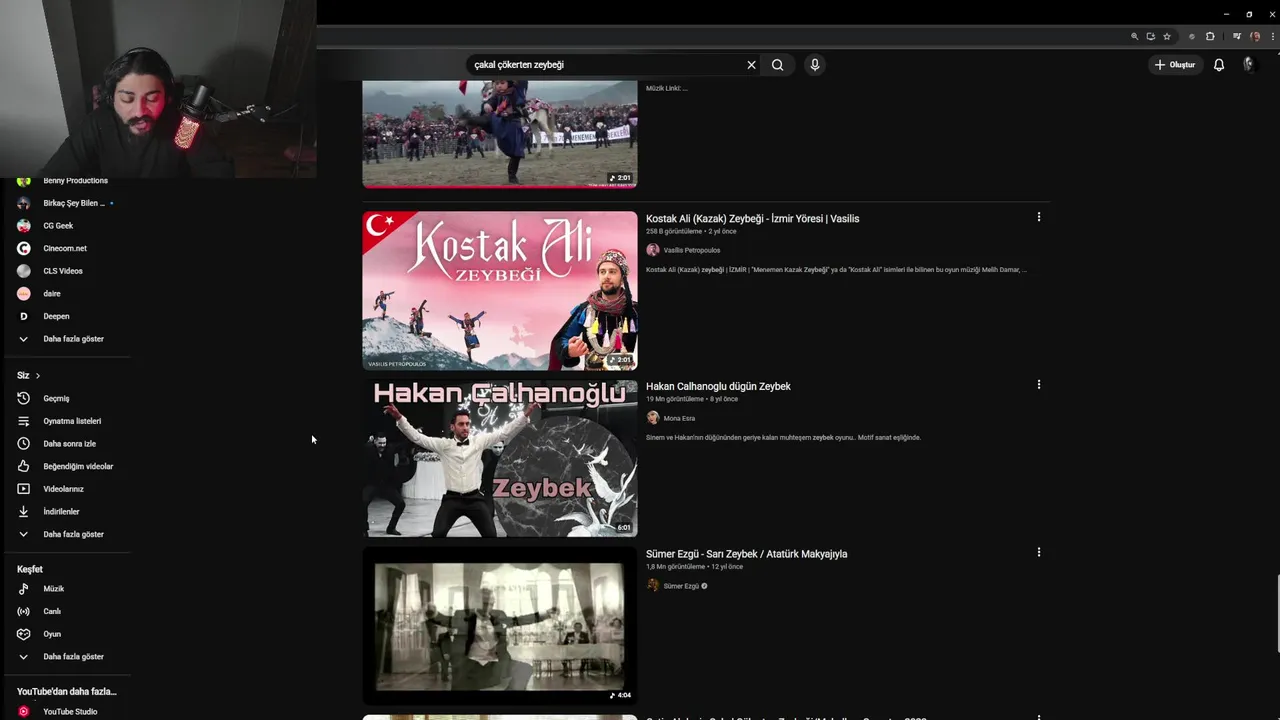Image resolution: width=1280 pixels, height=720 pixels.
Task: Clear the search box with the X icon
Action: click(x=751, y=65)
